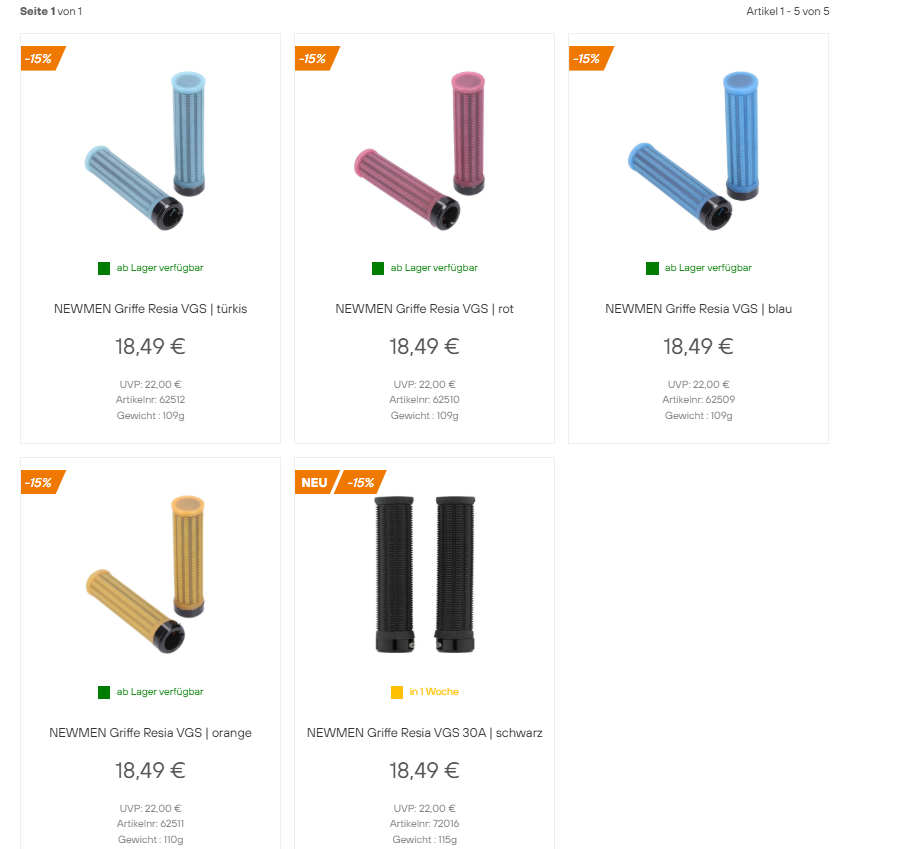Image resolution: width=904 pixels, height=849 pixels.
Task: Click the green stock indicator for blau grips
Action: [652, 268]
